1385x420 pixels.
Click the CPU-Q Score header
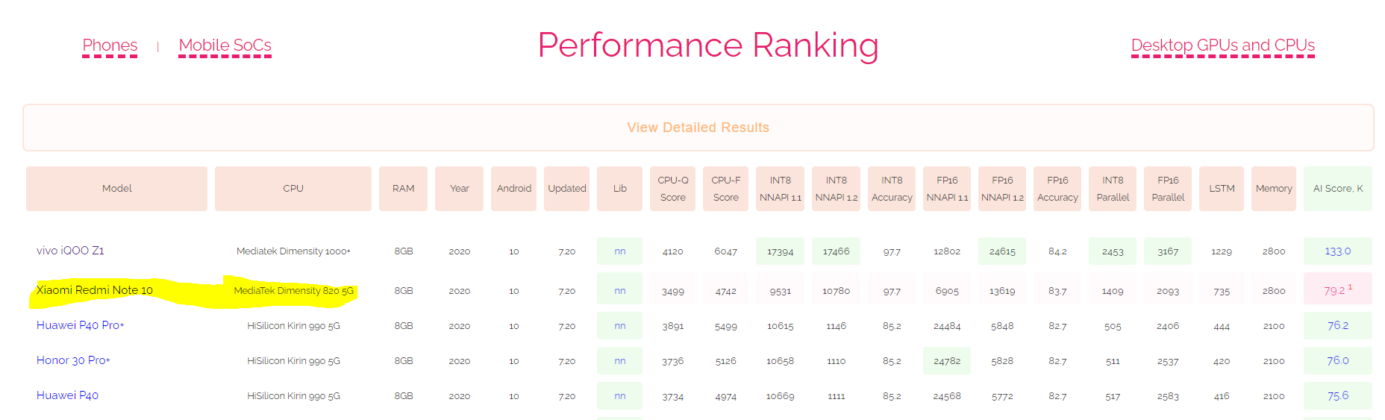tap(672, 188)
